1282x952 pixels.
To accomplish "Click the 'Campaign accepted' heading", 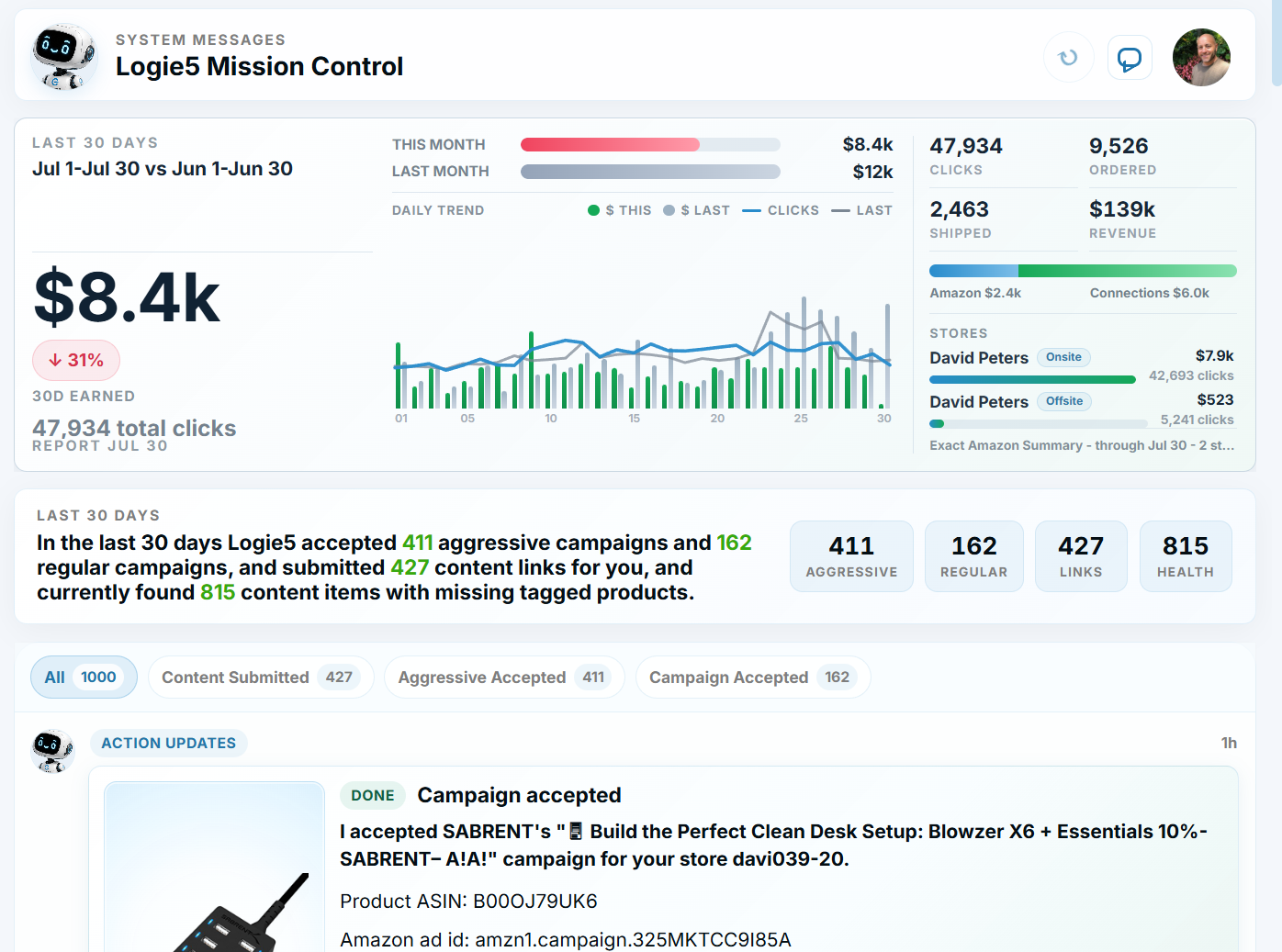I will [x=519, y=795].
